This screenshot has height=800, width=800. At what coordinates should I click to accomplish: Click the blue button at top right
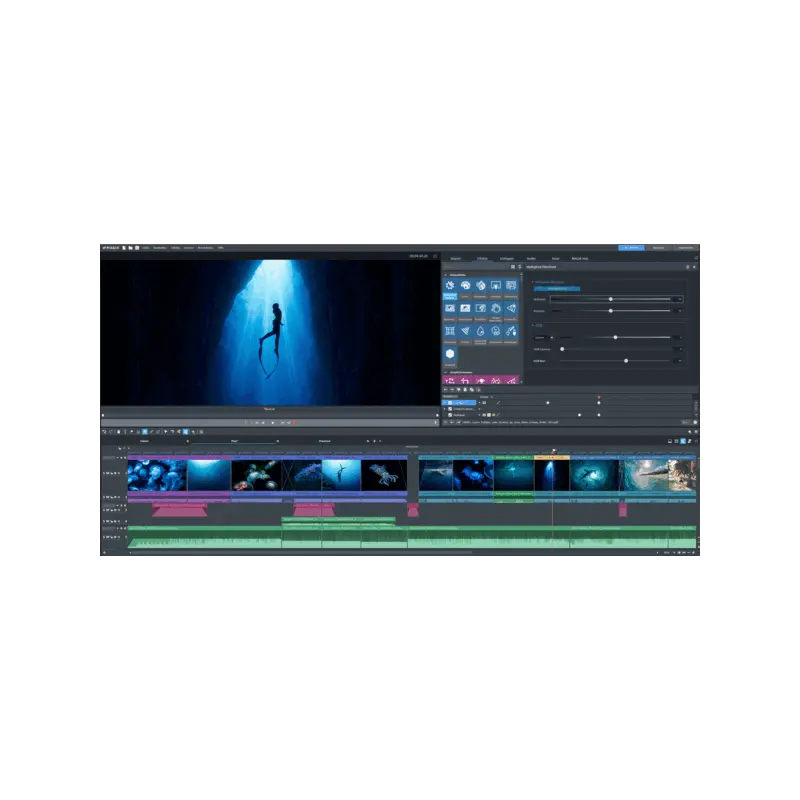point(631,248)
